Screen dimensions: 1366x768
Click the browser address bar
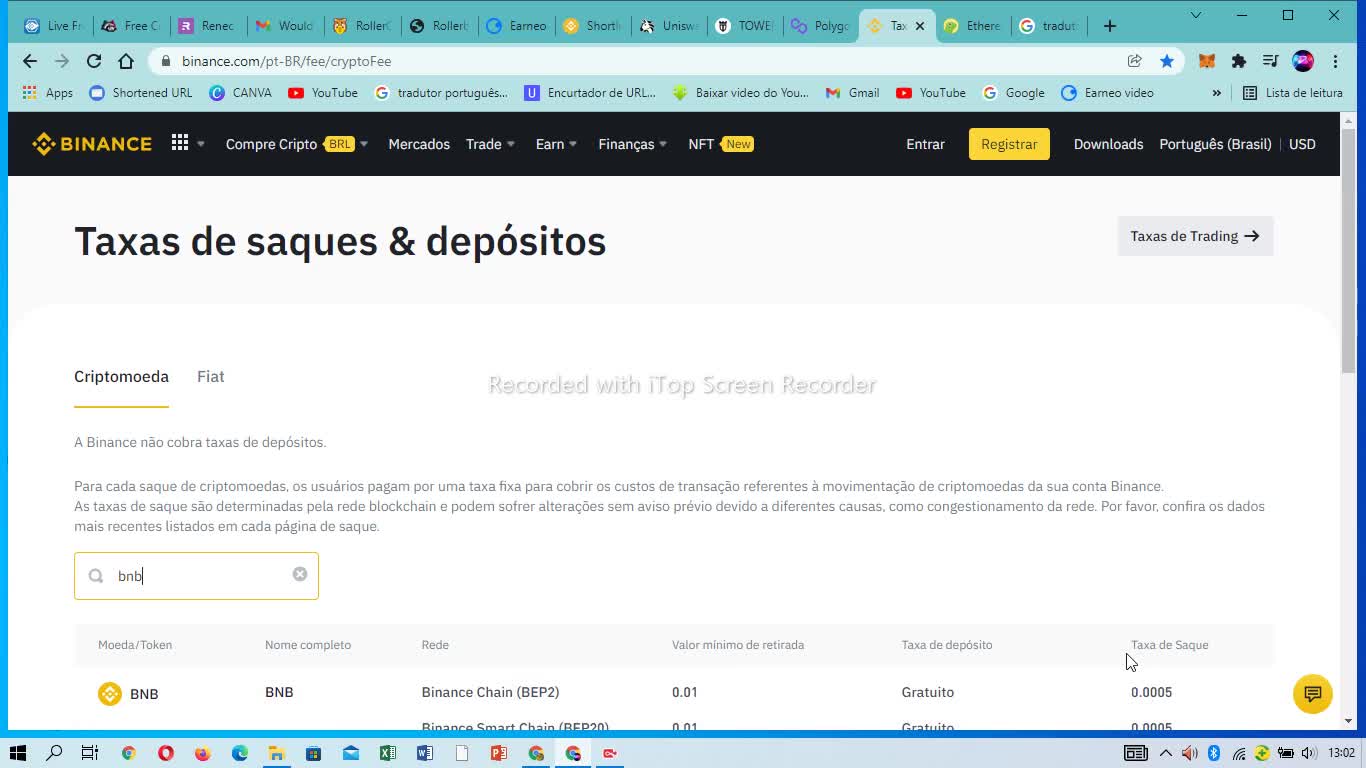point(640,61)
